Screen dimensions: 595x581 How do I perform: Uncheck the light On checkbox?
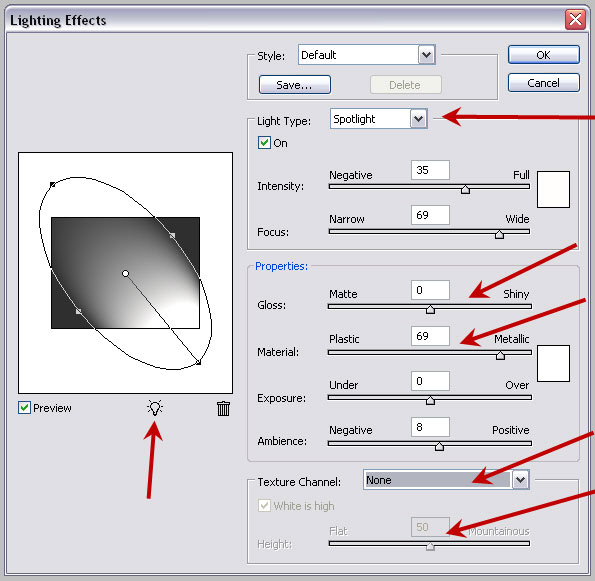(x=264, y=143)
